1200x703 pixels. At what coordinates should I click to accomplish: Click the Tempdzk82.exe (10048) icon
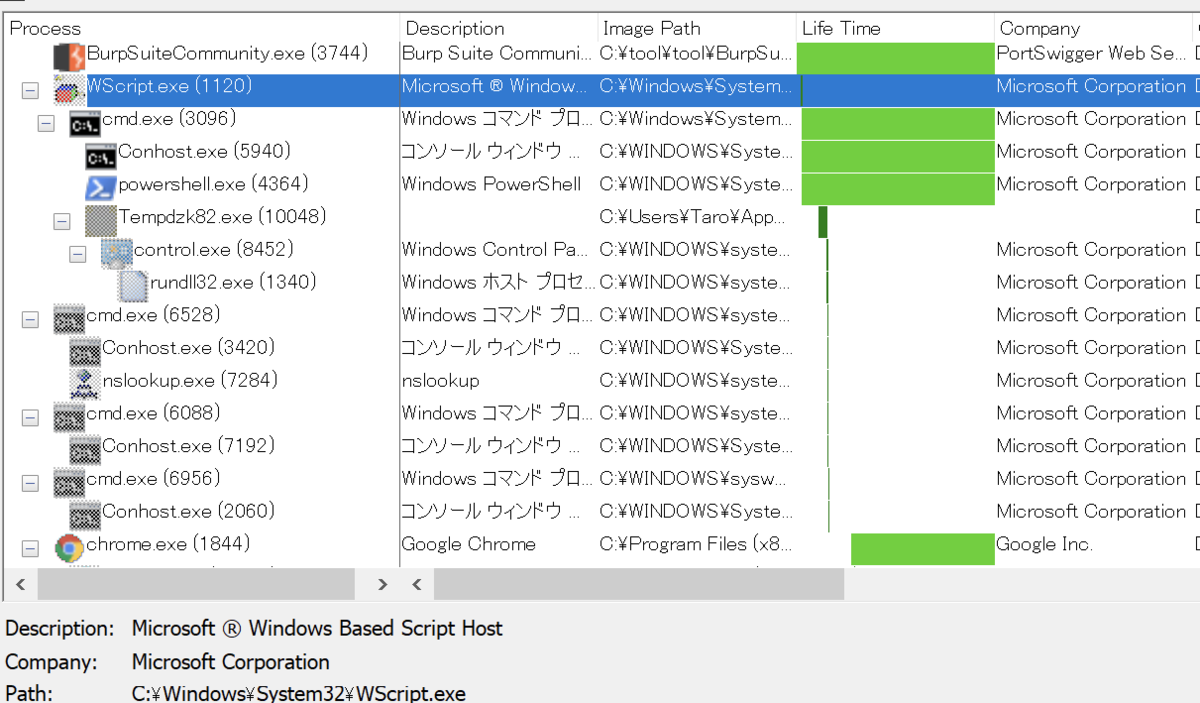coord(100,220)
